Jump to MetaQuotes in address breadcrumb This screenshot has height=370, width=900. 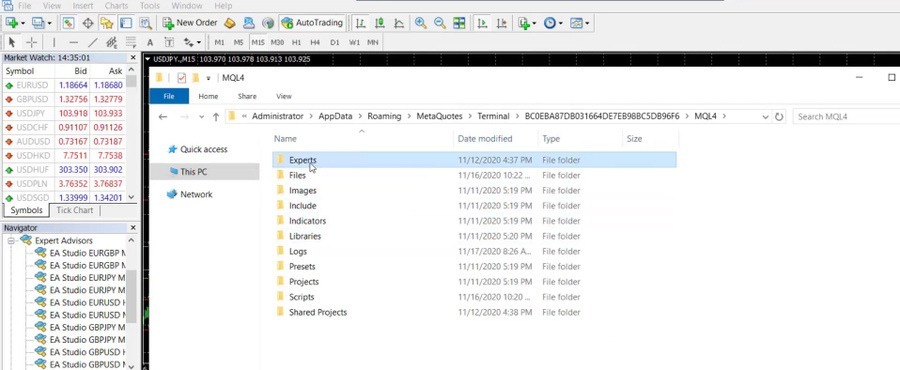pyautogui.click(x=439, y=116)
